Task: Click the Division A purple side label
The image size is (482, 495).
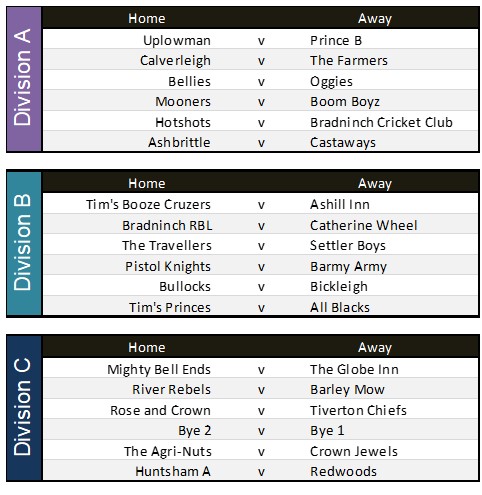Action: coord(23,79)
